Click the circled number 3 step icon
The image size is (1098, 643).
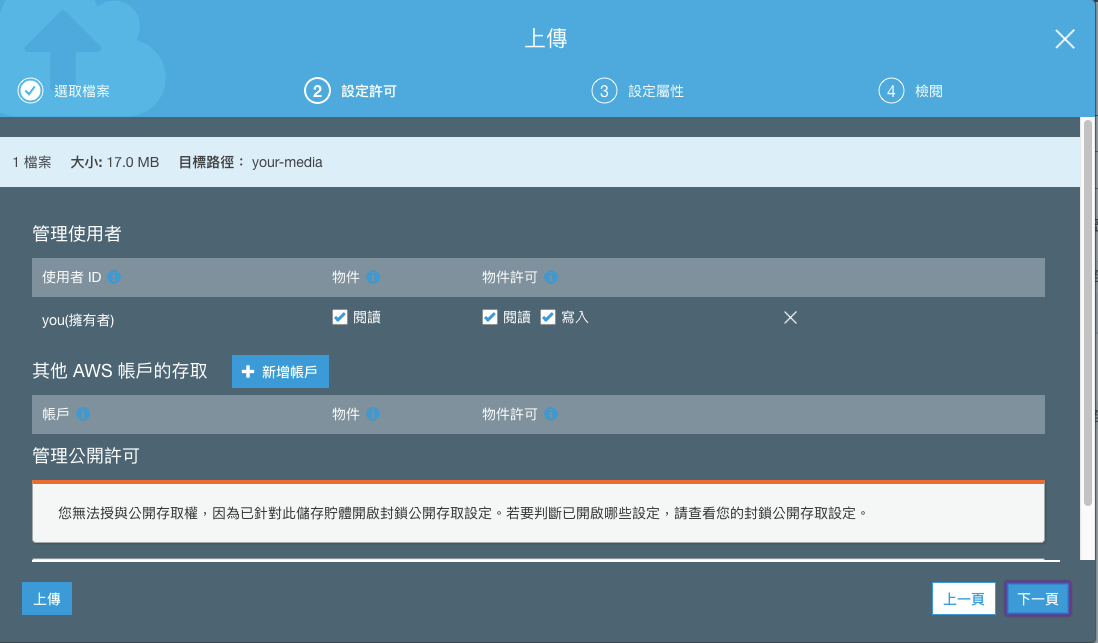(x=604, y=91)
